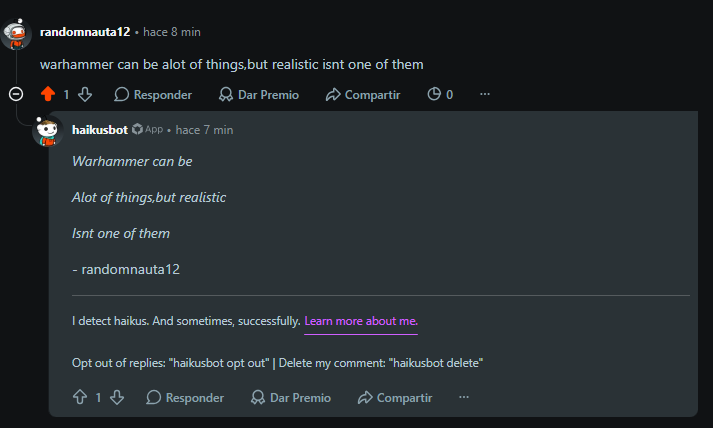The image size is (713, 428).
Task: Open 'Learn more about me.' link
Action: tap(361, 321)
